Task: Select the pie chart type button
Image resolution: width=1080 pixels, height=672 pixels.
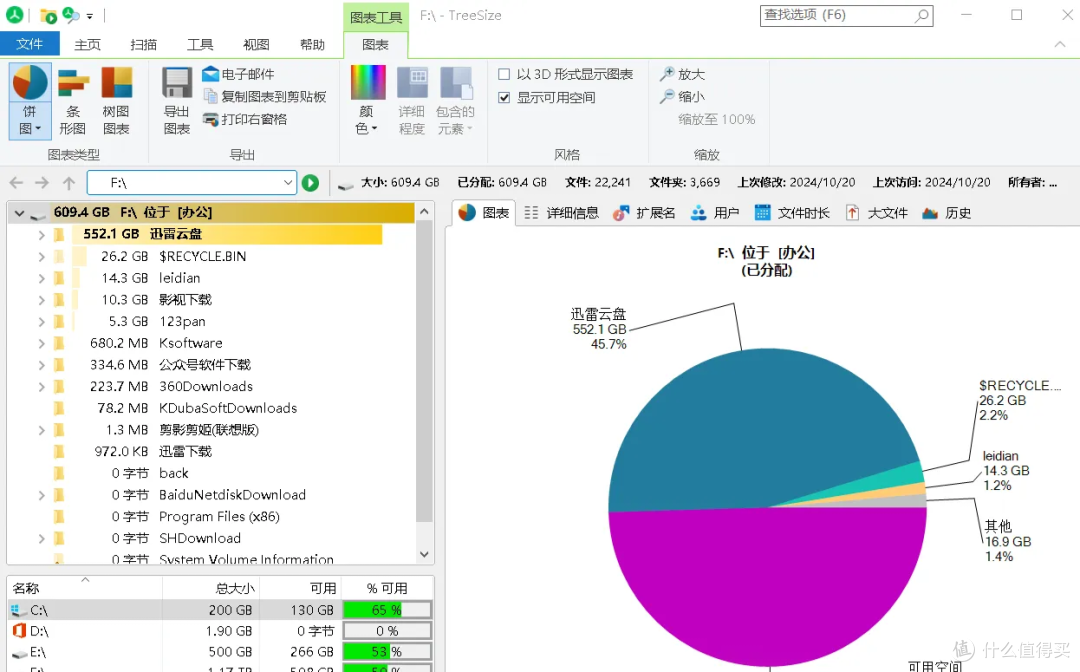Action: point(30,101)
